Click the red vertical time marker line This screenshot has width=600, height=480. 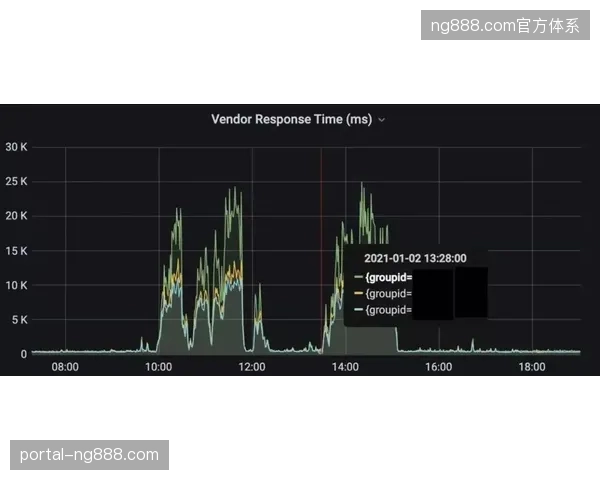[x=321, y=251]
